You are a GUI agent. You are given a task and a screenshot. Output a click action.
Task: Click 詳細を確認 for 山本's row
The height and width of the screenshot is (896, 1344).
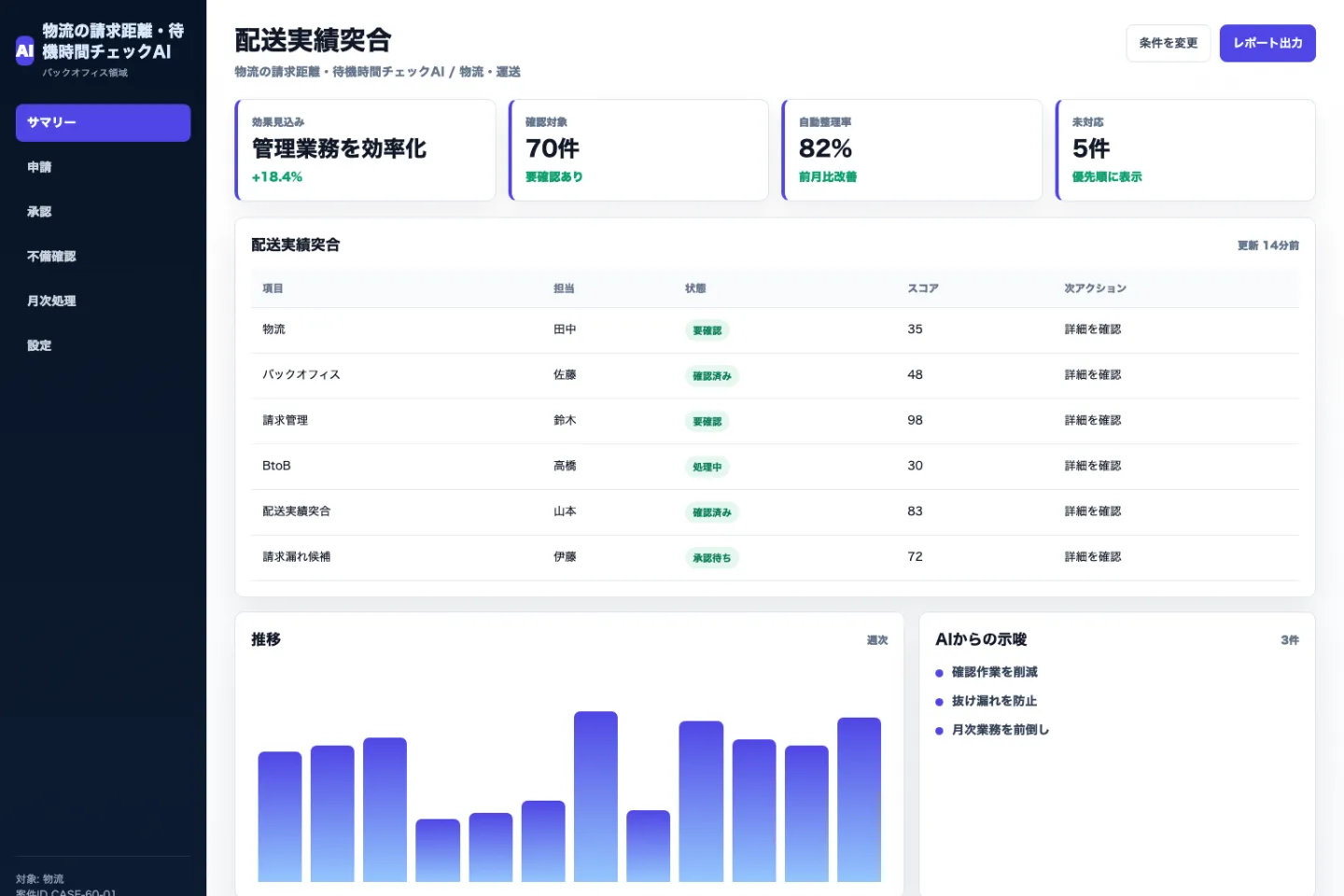(1093, 511)
